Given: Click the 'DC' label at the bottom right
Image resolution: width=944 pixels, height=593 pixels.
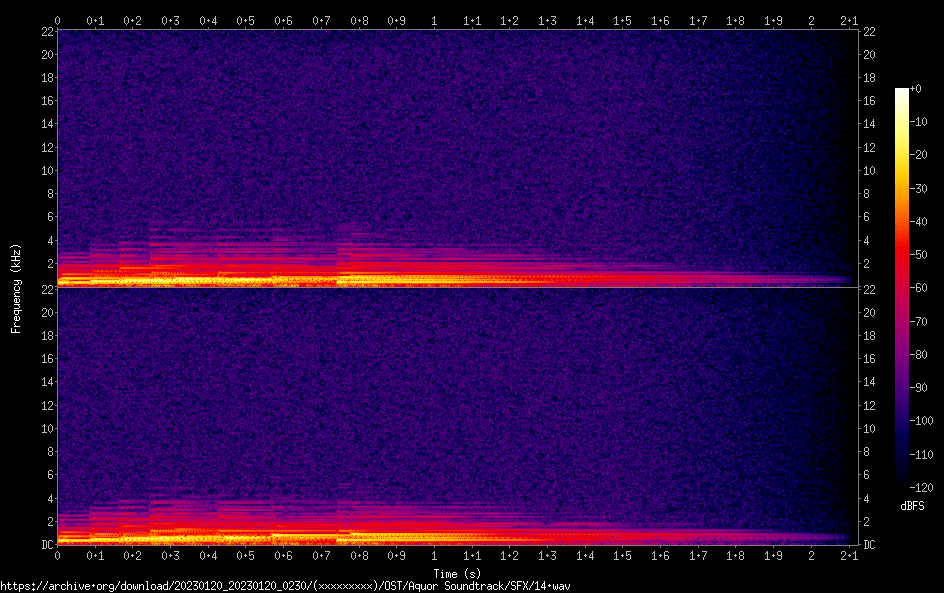Looking at the screenshot, I should 870,545.
